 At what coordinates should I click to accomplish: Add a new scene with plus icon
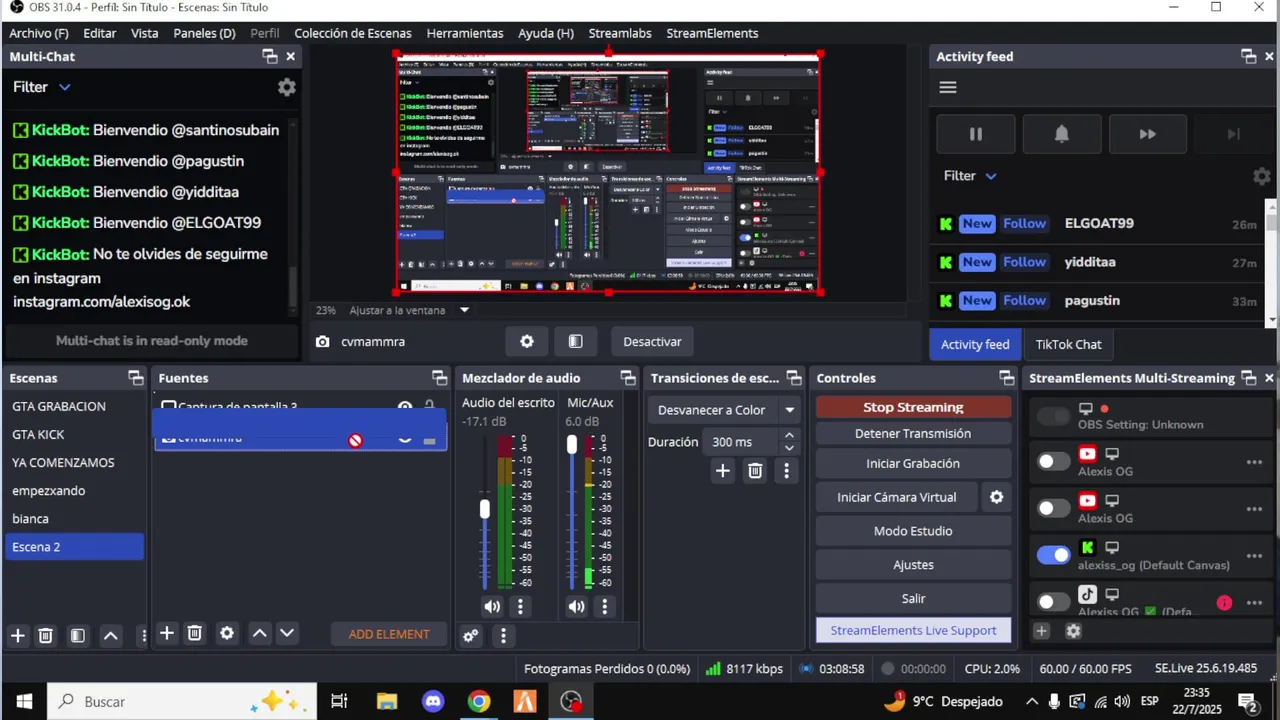click(17, 635)
